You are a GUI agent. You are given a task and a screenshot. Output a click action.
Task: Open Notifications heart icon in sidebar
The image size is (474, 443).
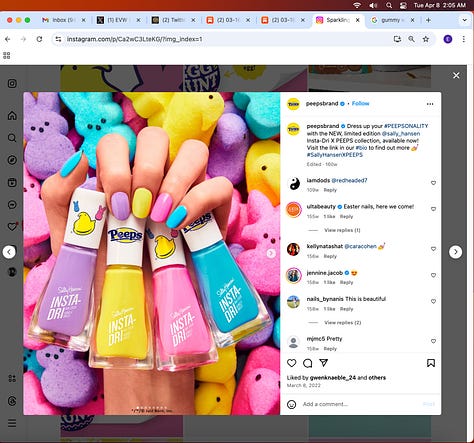[12, 227]
